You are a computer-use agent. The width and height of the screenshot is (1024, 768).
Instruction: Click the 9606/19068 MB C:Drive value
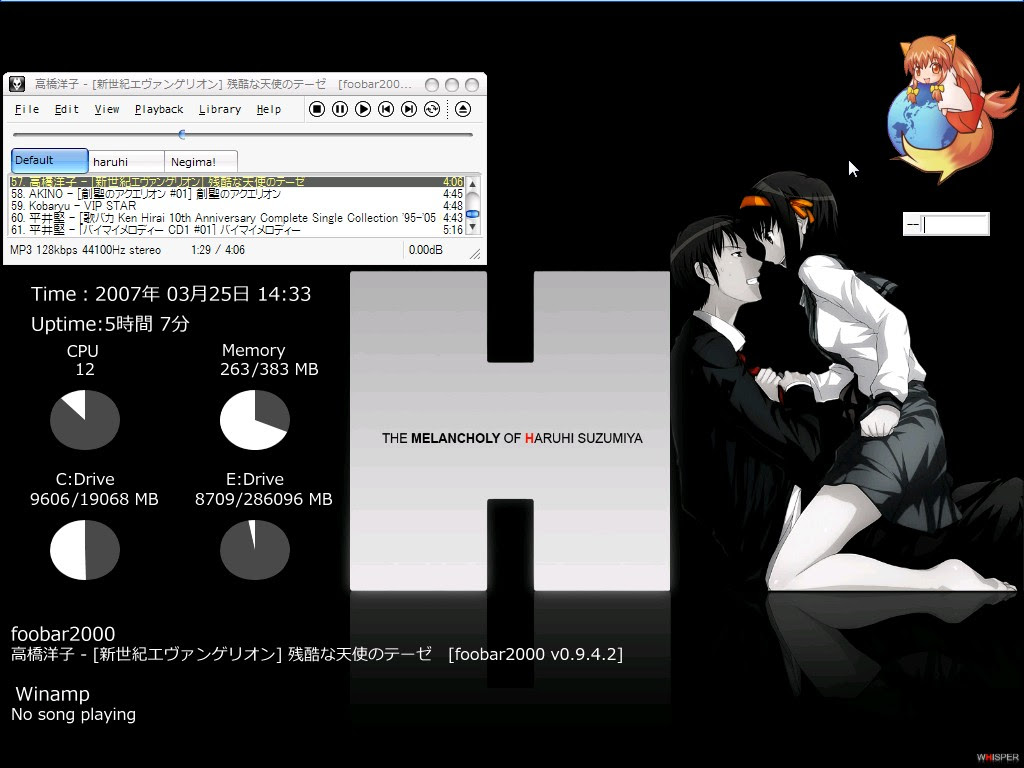click(94, 500)
